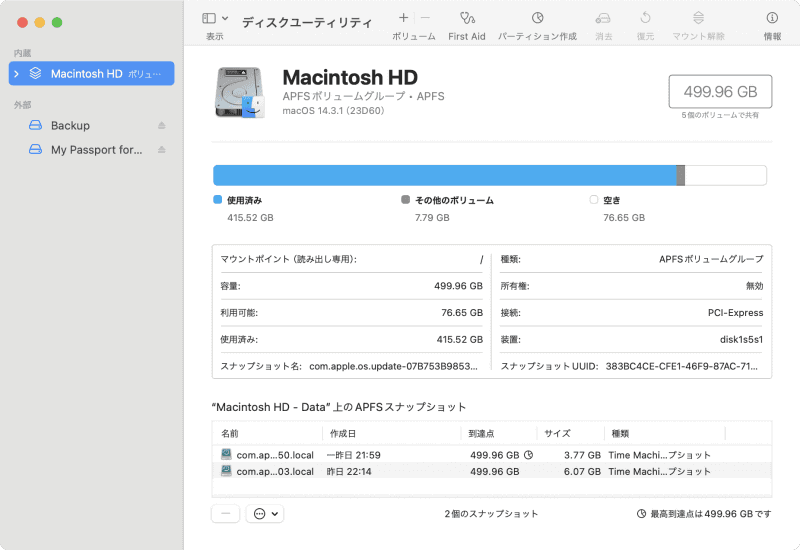Open the ellipsis action dropdown below snapshots
The image size is (800, 550).
coord(265,514)
